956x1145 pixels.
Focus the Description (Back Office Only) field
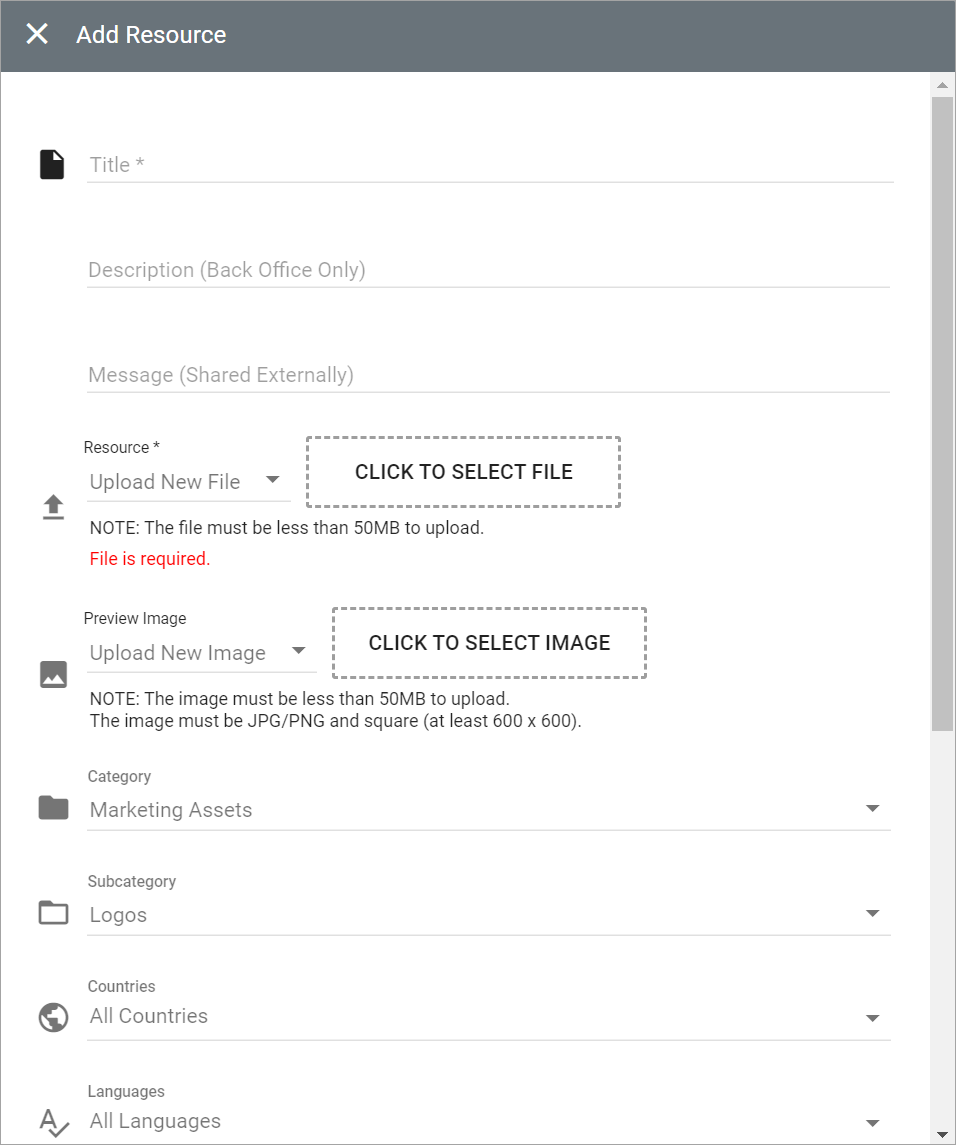pyautogui.click(x=489, y=270)
